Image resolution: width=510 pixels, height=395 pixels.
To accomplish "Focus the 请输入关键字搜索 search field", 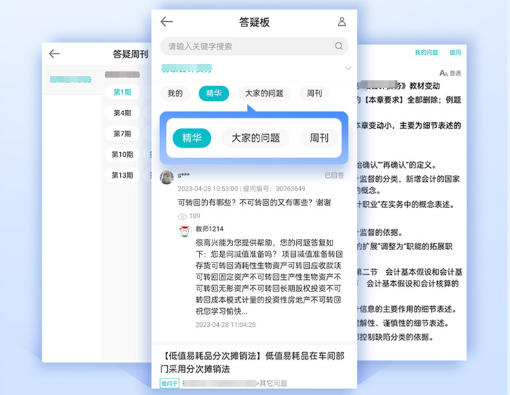I will [x=254, y=46].
